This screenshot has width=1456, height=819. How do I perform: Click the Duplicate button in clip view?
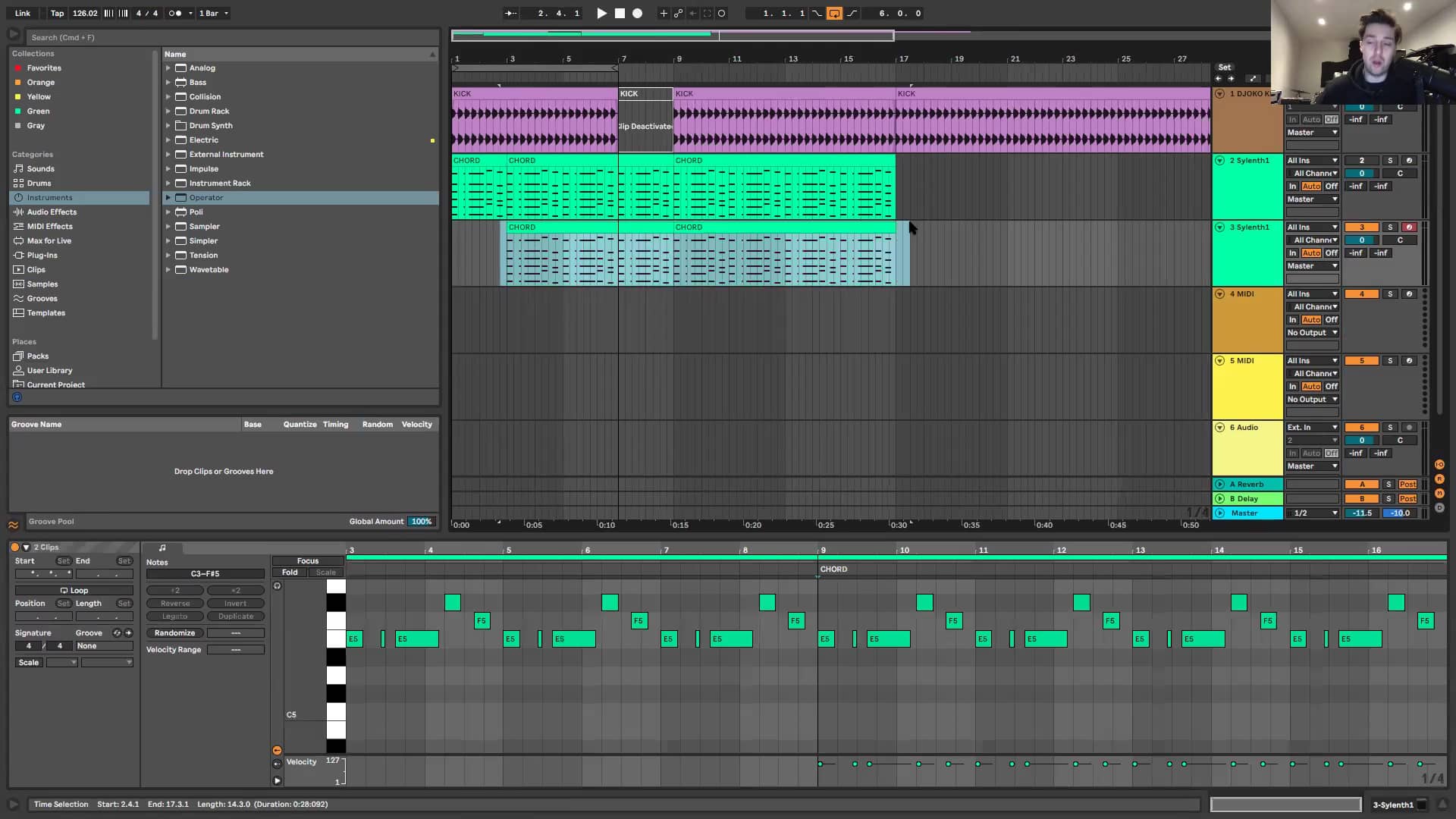click(x=236, y=616)
